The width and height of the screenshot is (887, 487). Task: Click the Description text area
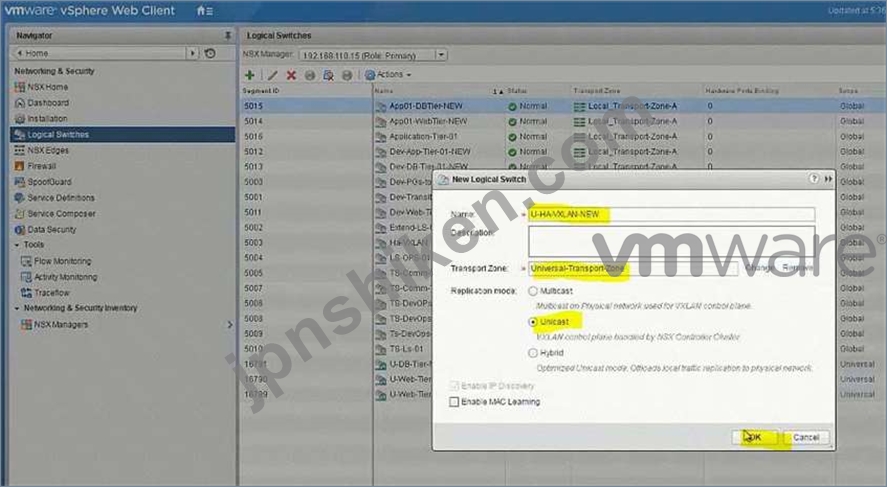[672, 242]
